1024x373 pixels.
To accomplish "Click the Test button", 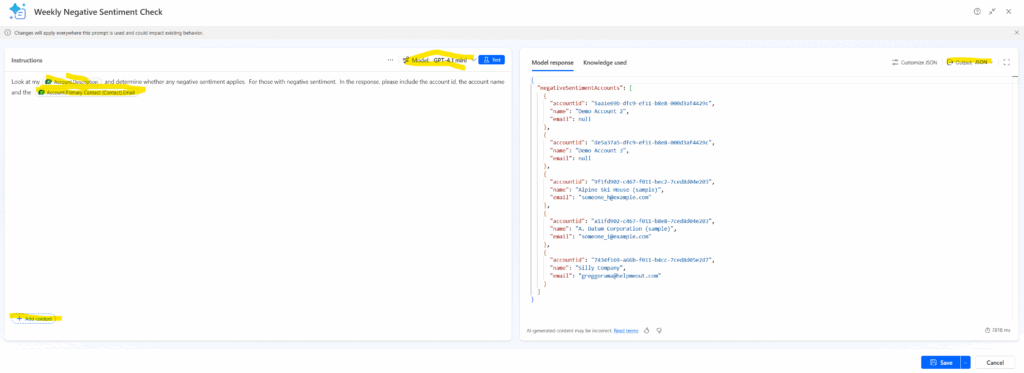I will pyautogui.click(x=492, y=60).
